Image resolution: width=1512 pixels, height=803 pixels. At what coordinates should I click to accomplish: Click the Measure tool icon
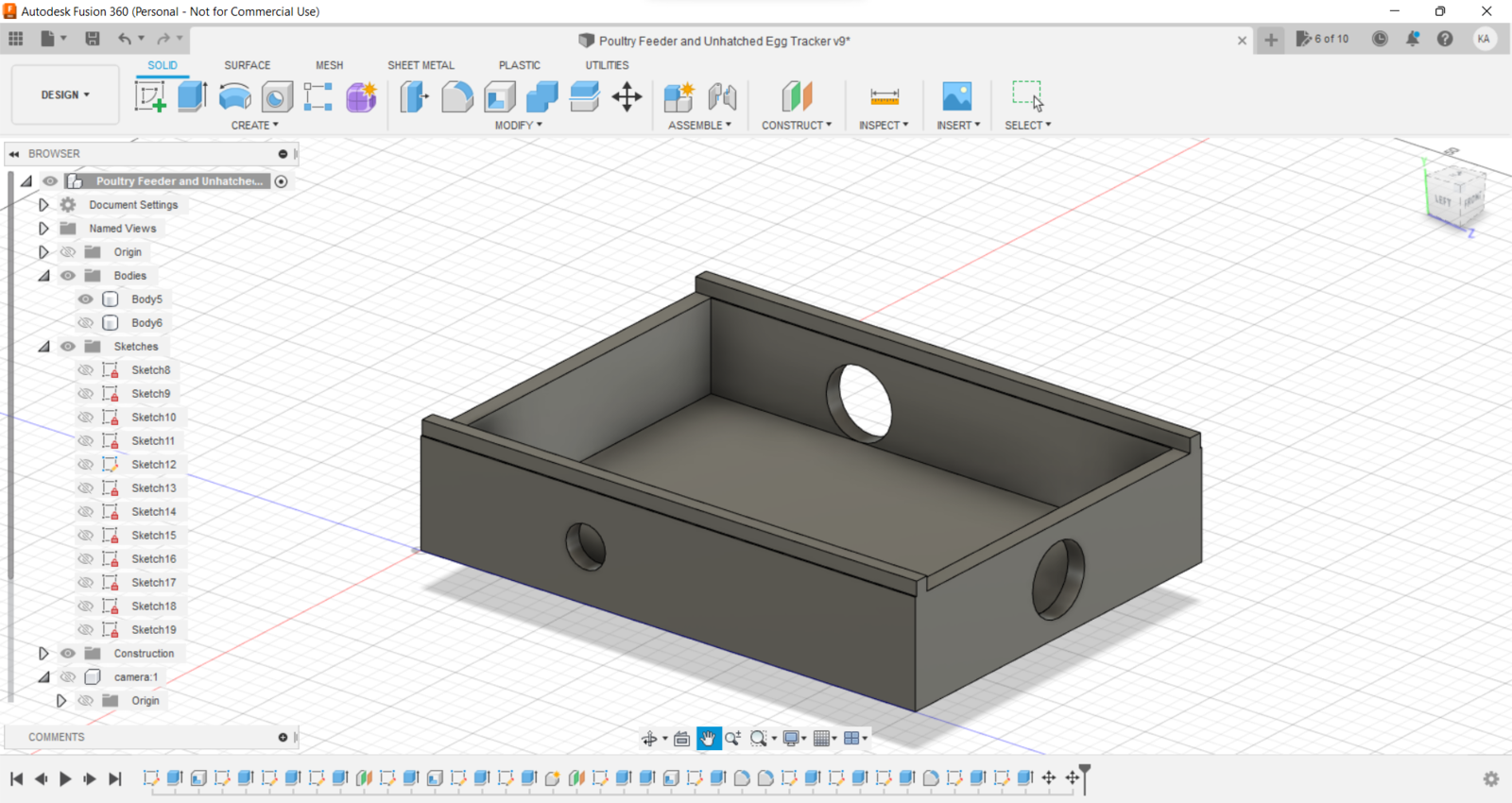click(885, 96)
